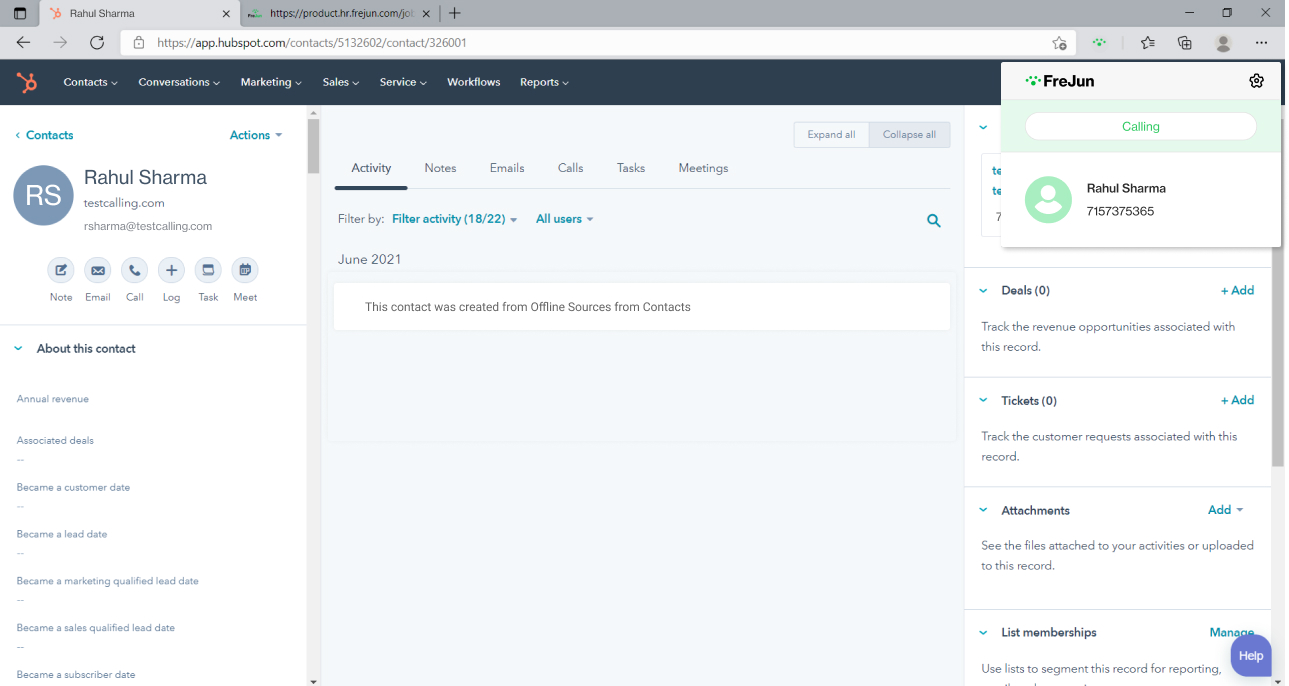Collapse the Attachments section
Image resolution: width=1289 pixels, height=686 pixels.
[x=983, y=510]
